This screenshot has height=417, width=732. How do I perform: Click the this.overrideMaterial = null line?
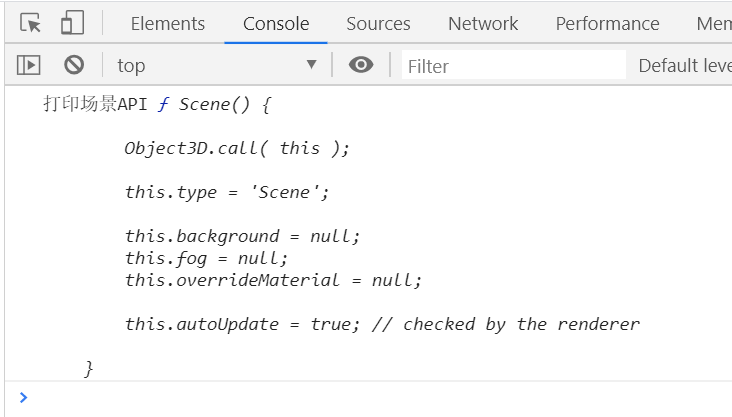coord(273,280)
